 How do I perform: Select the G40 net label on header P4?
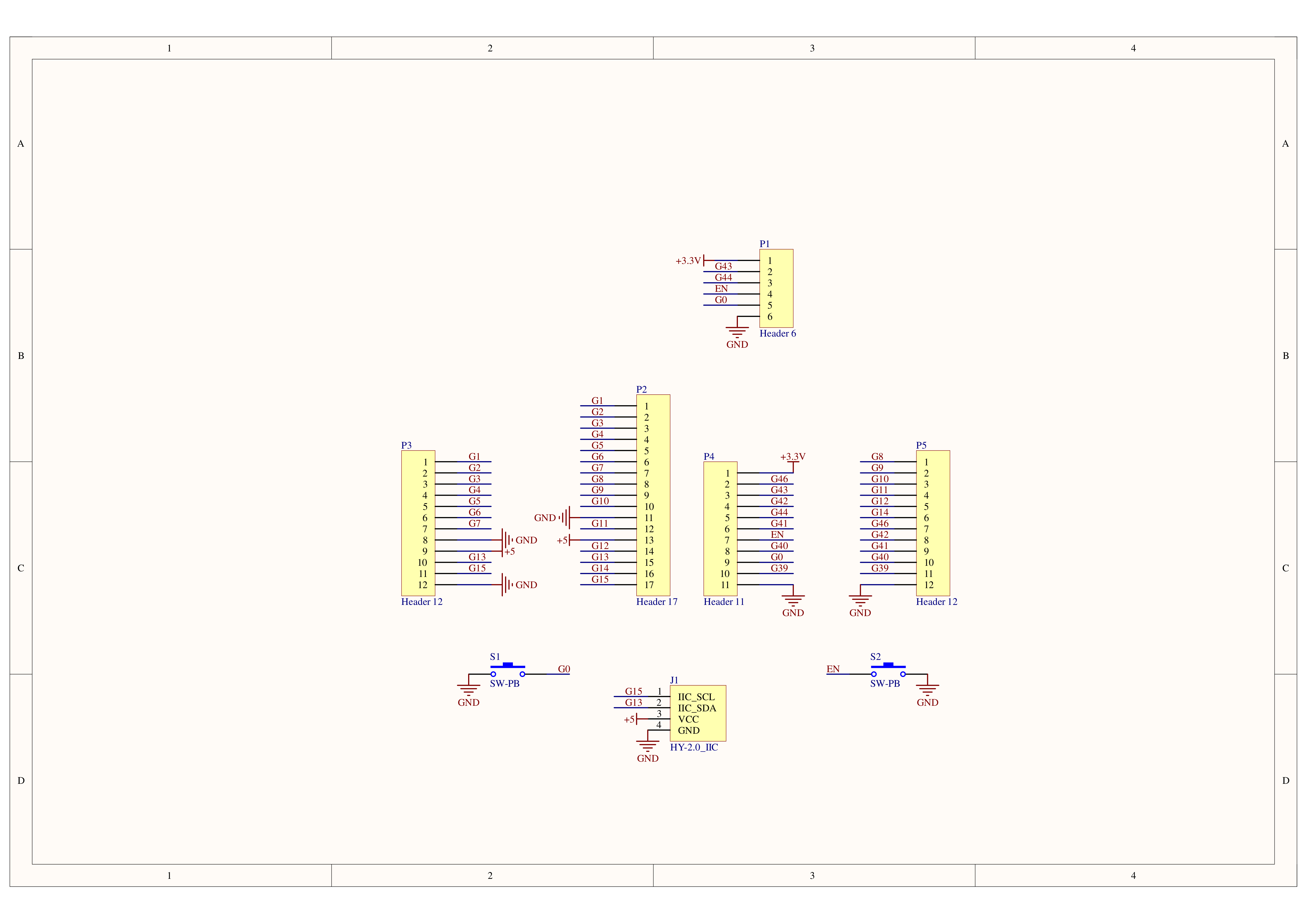point(779,546)
